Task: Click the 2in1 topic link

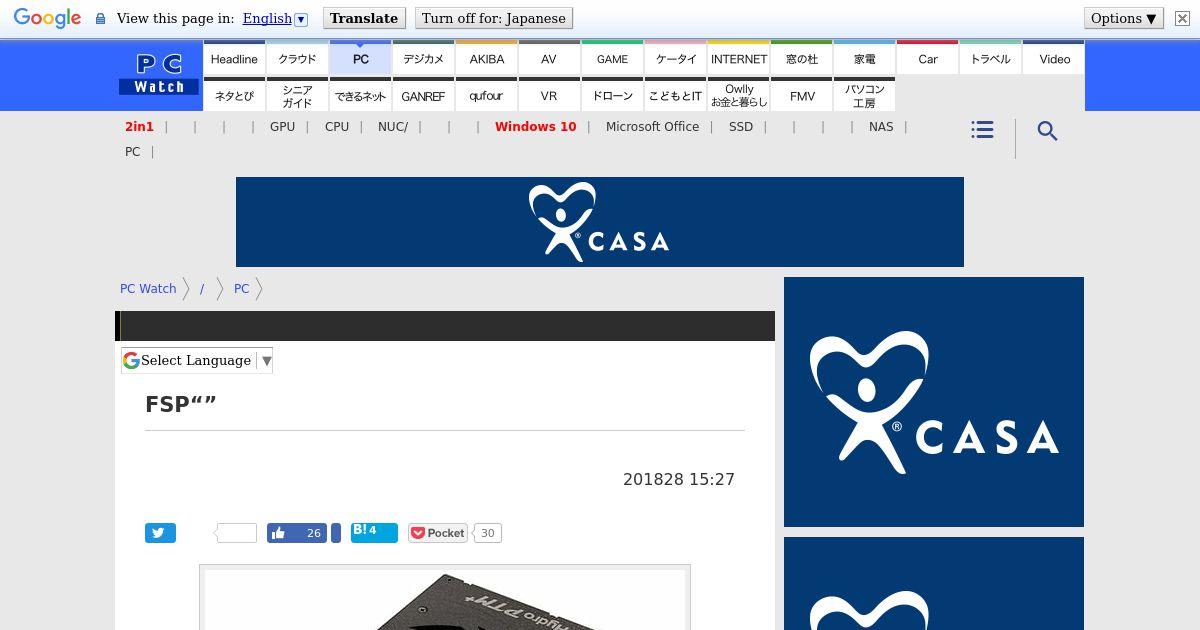Action: 139,127
